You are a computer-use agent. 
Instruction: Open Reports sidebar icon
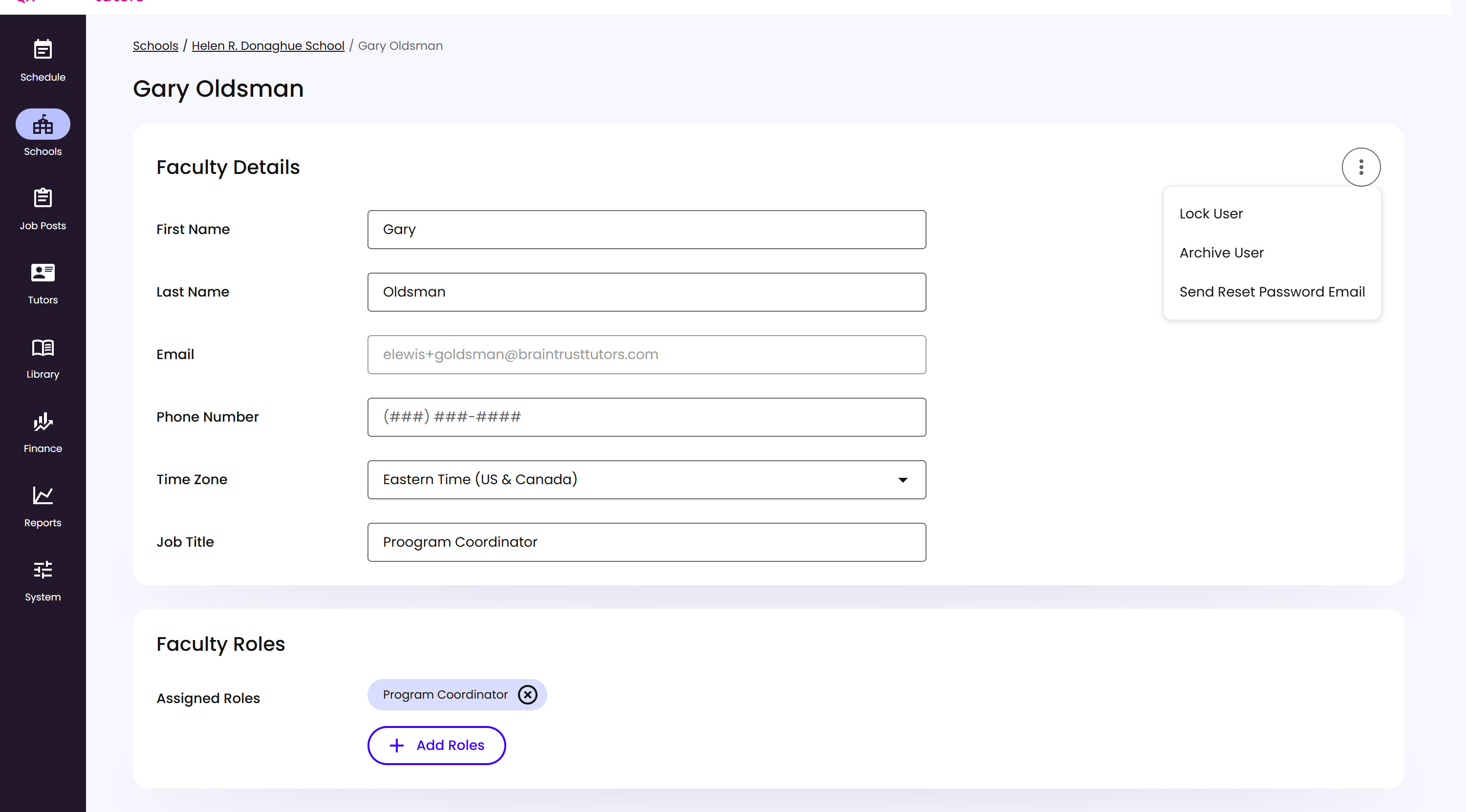(x=43, y=495)
